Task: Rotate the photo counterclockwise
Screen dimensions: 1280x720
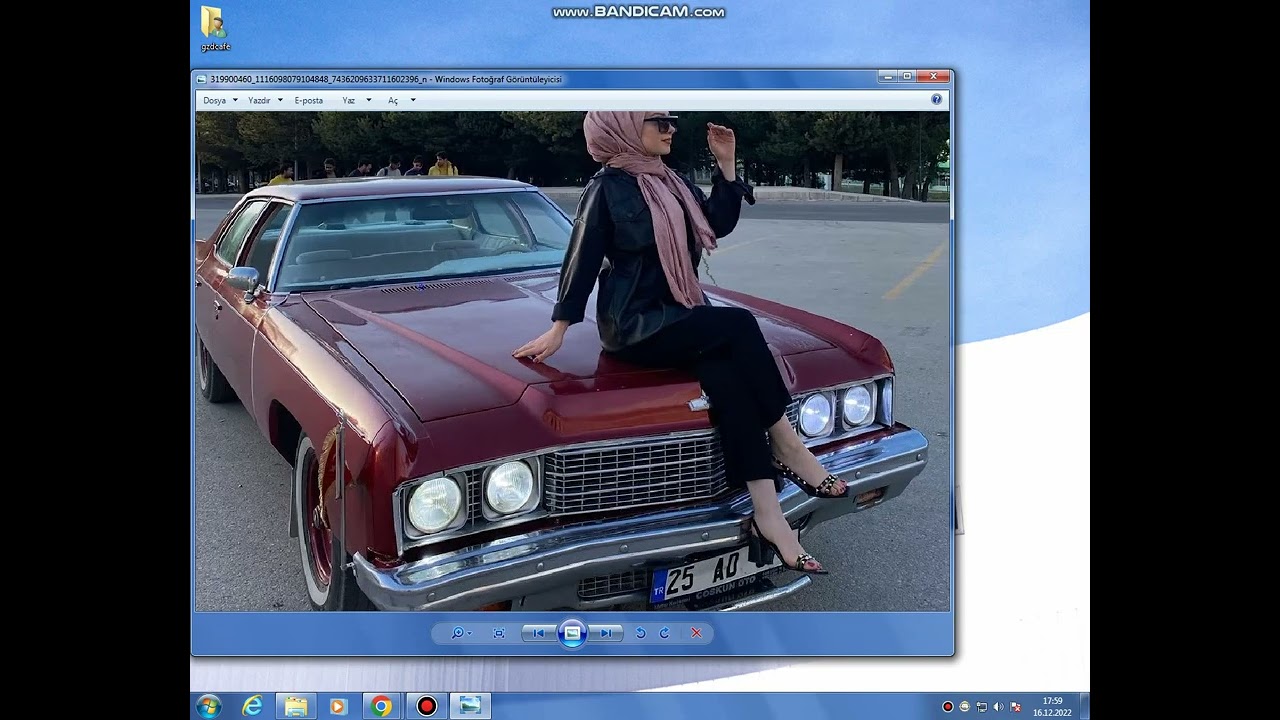Action: click(640, 633)
